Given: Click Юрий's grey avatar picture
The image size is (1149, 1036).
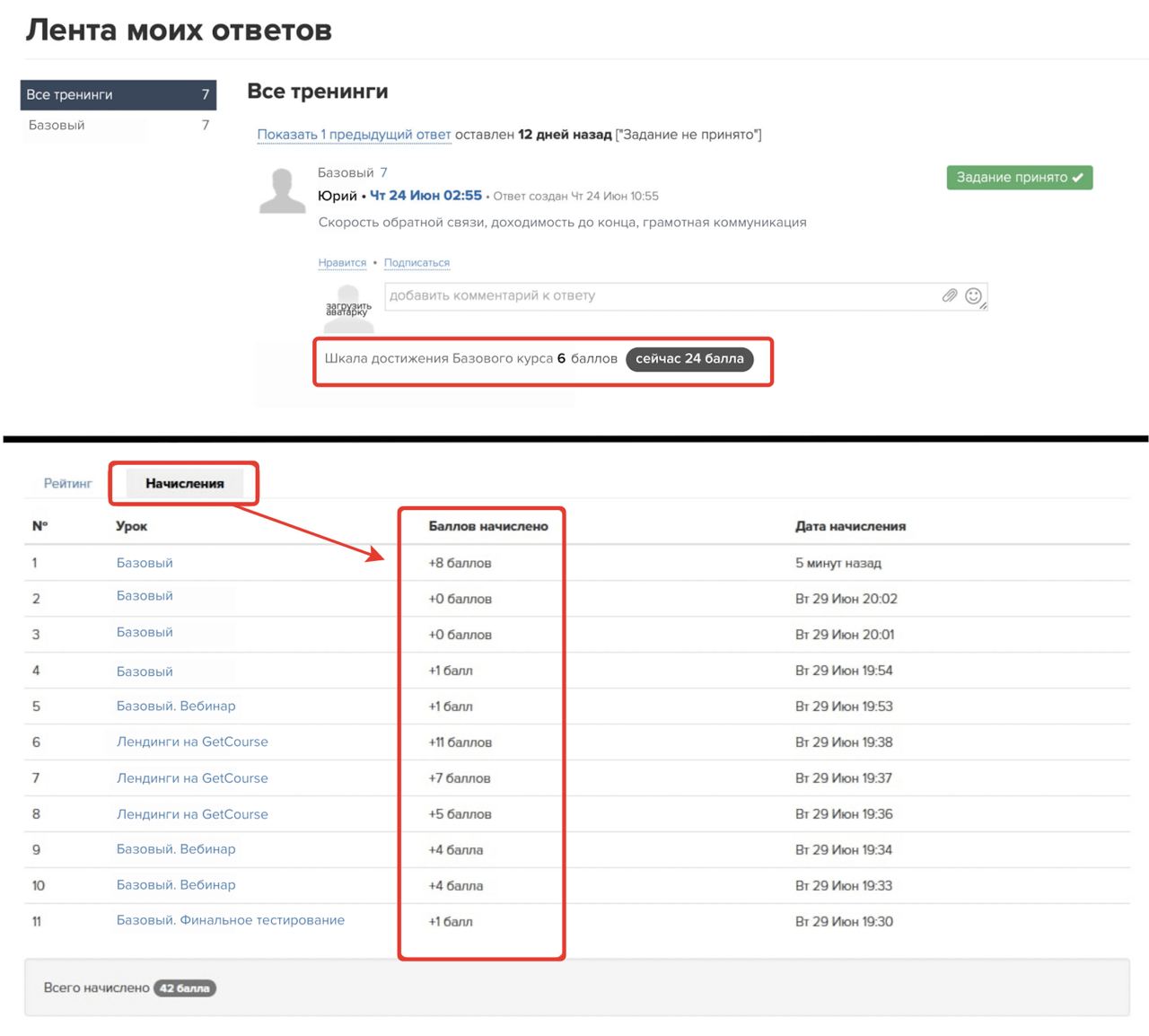Looking at the screenshot, I should [282, 190].
